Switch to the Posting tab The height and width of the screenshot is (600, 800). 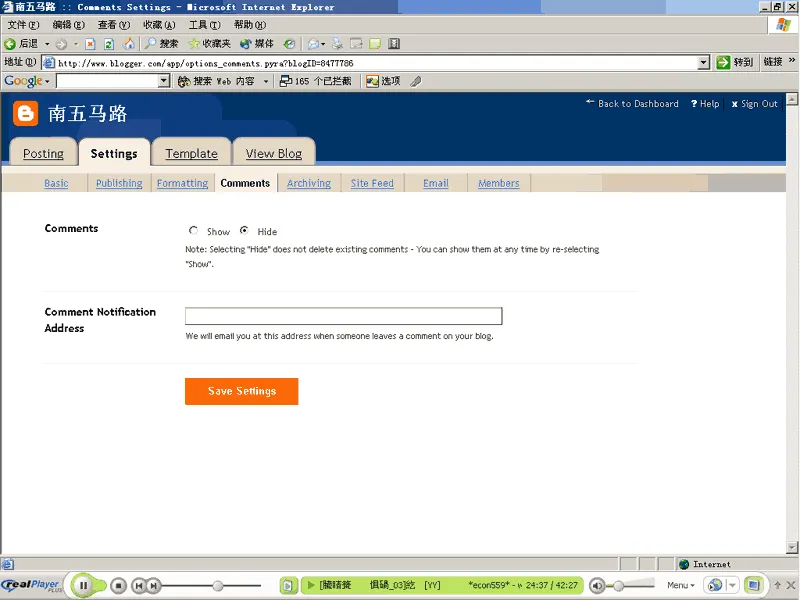click(43, 153)
